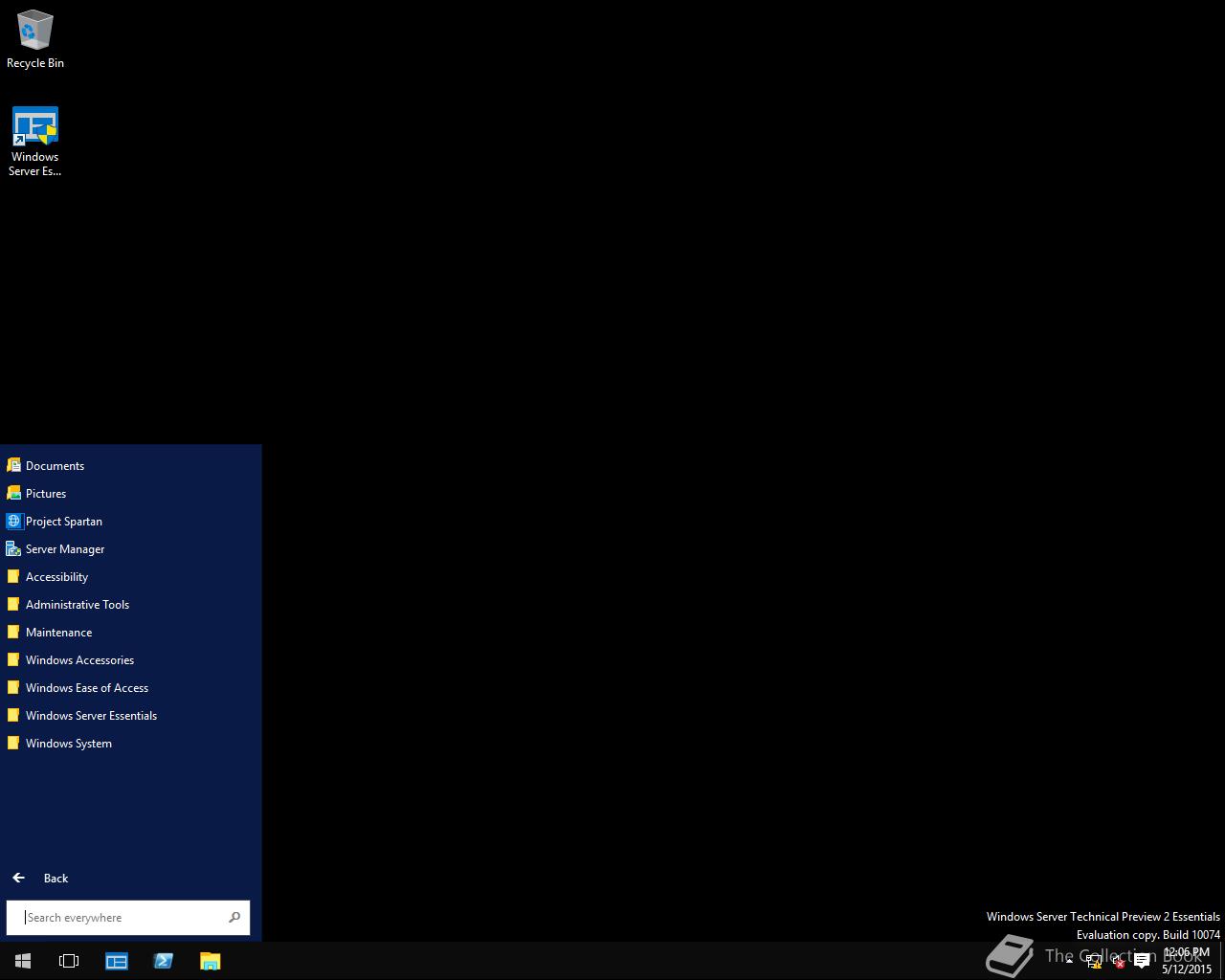Open the network status tray icon
Image resolution: width=1225 pixels, height=980 pixels.
[x=1094, y=962]
